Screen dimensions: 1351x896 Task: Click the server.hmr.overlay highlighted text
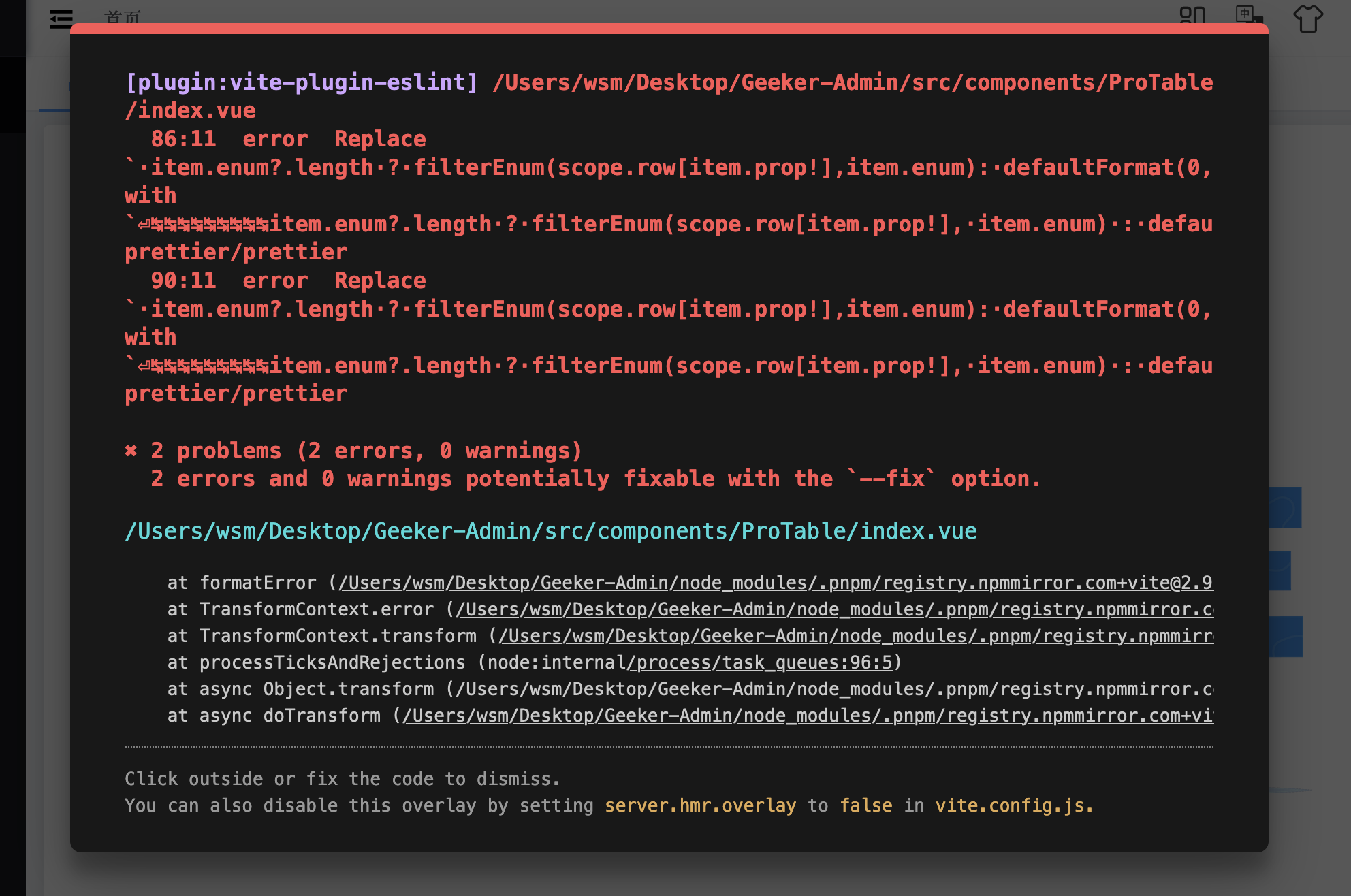coord(701,805)
